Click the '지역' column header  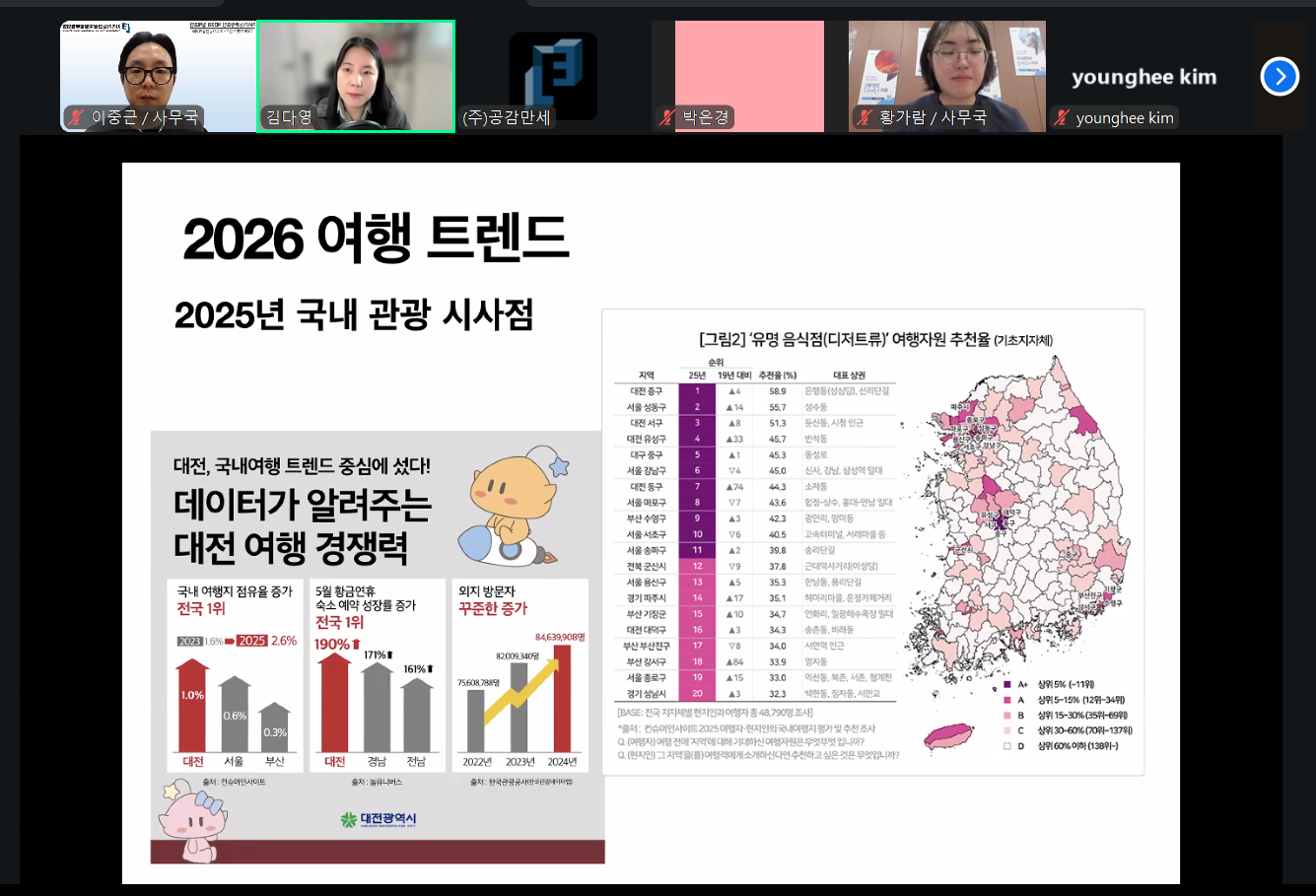click(647, 376)
